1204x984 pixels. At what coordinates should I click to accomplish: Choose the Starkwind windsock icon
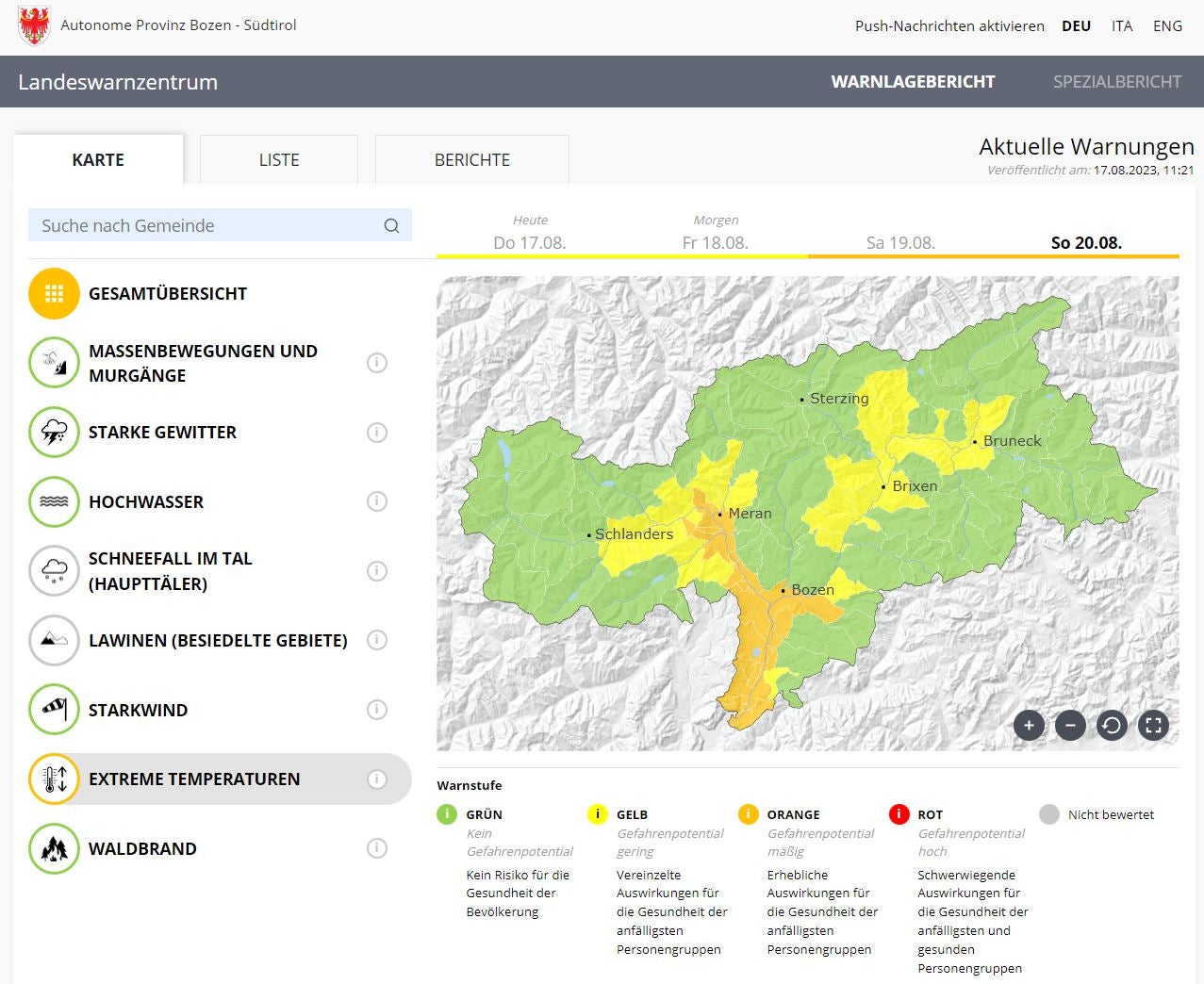point(54,710)
